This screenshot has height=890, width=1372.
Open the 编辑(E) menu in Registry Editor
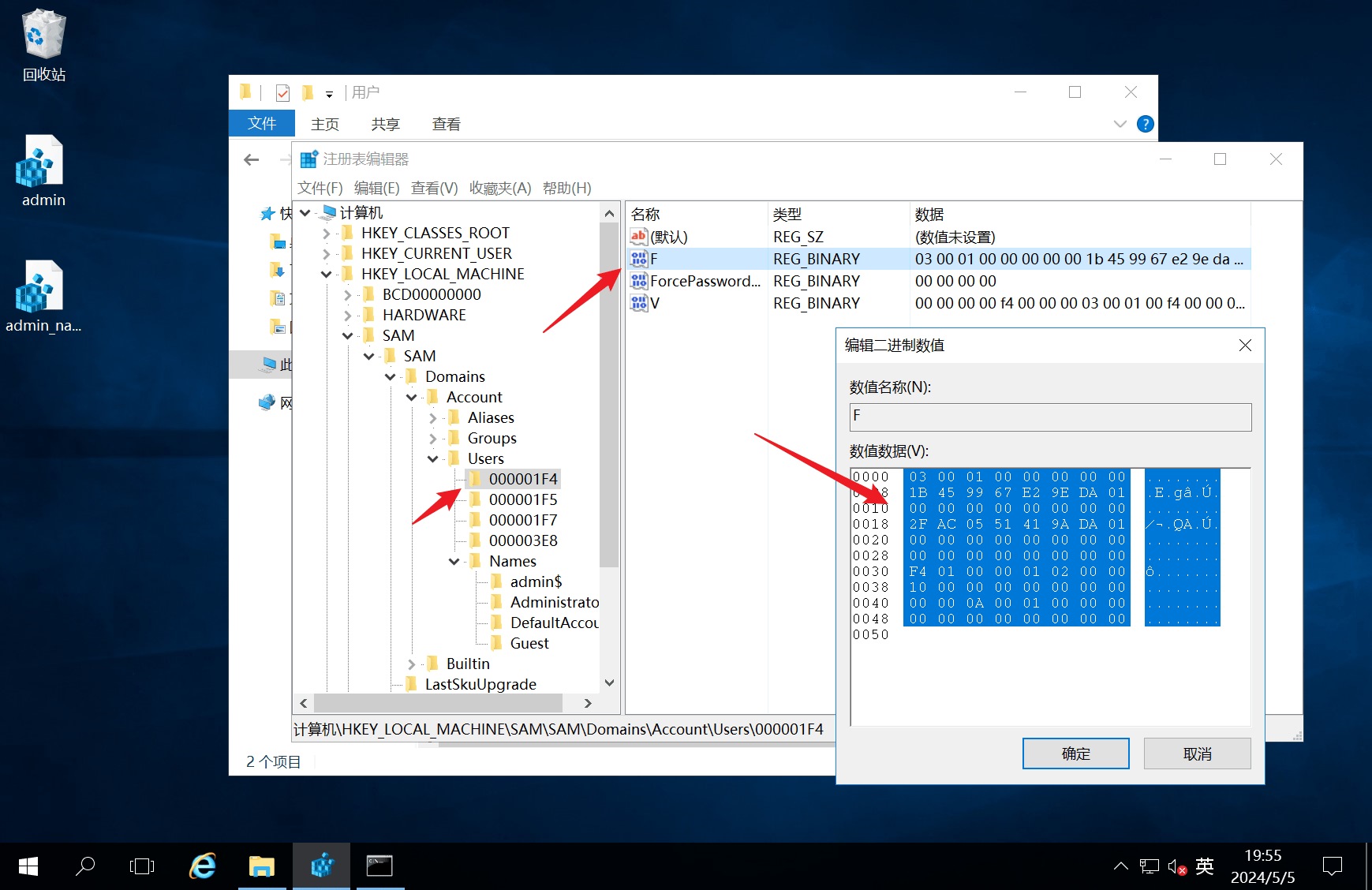point(376,188)
